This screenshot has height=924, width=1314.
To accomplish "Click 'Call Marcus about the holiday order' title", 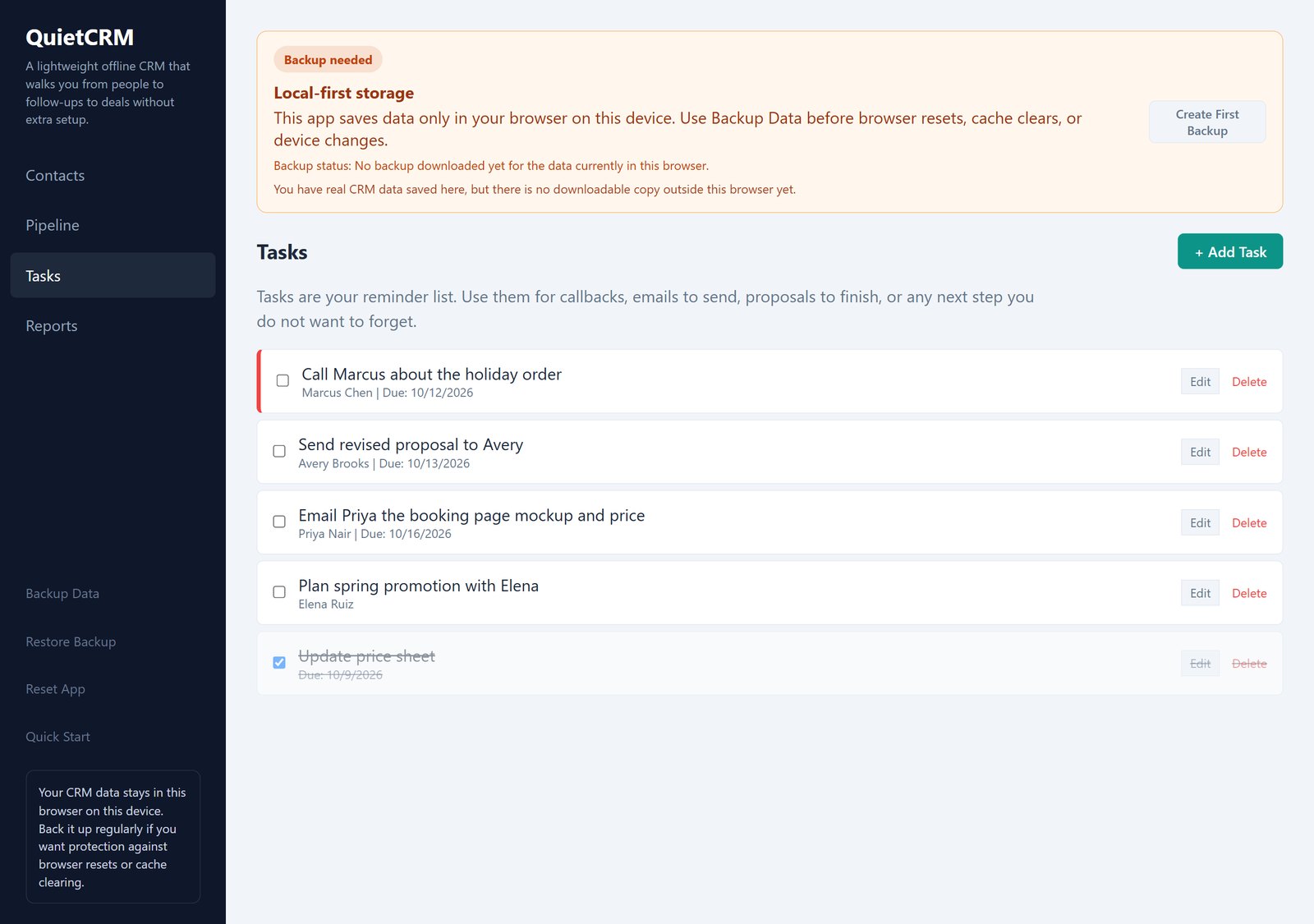I will [431, 375].
